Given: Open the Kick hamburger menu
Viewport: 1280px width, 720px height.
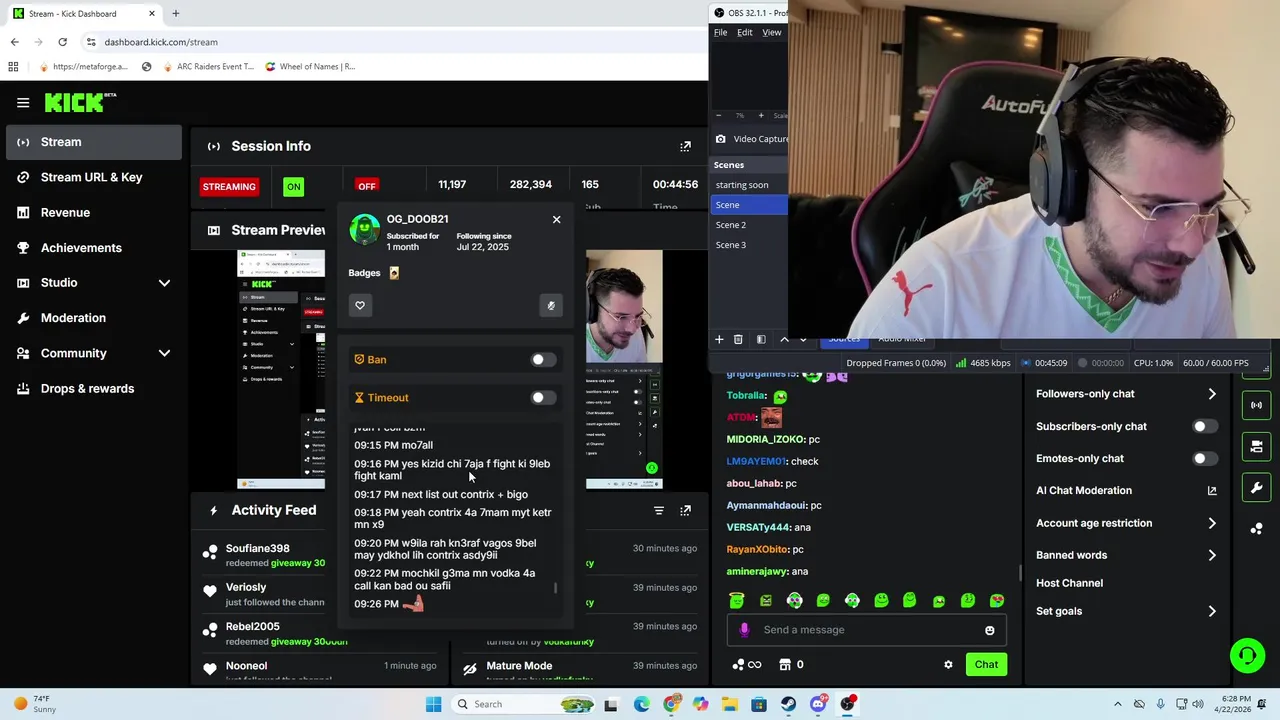Looking at the screenshot, I should pos(23,102).
